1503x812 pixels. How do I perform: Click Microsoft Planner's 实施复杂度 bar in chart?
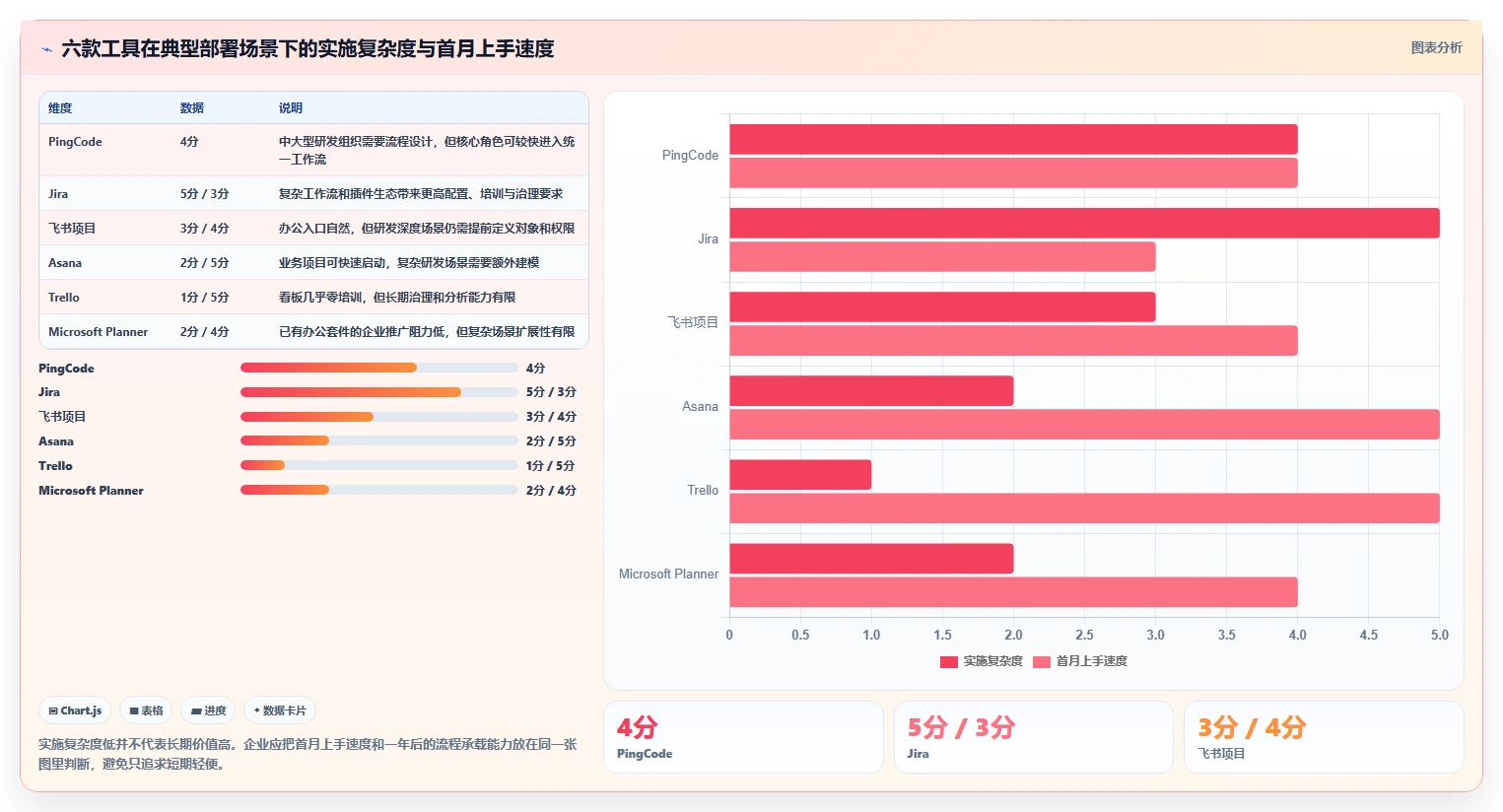pos(871,558)
